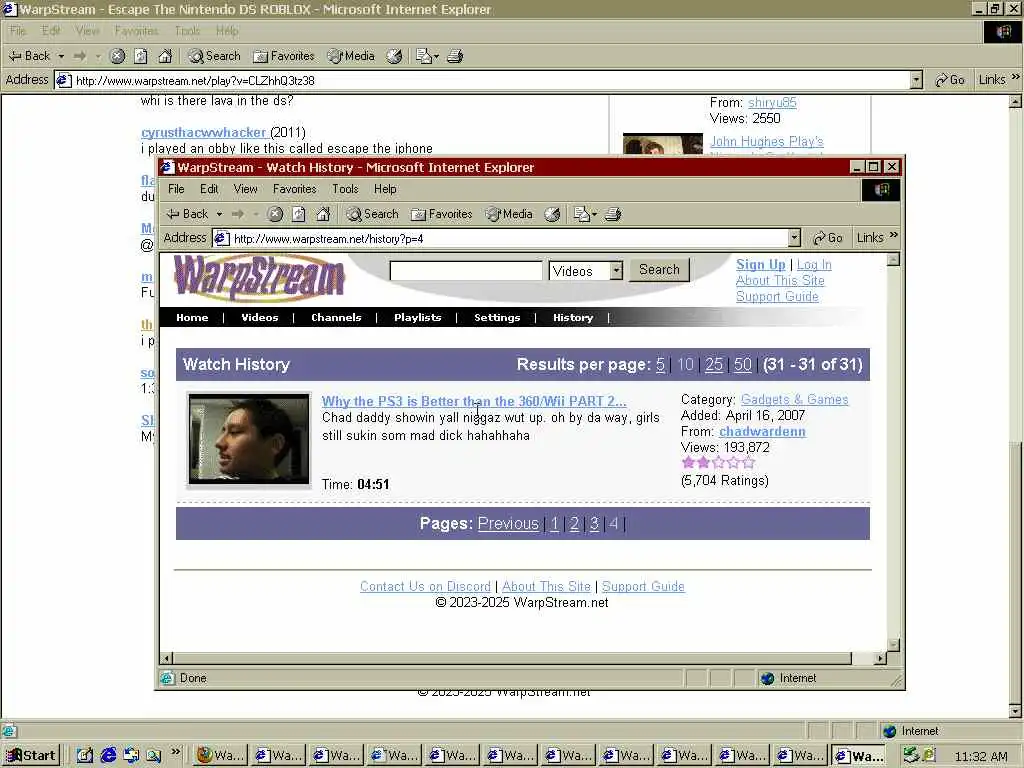This screenshot has height=768, width=1024.
Task: Open Firefox task button on taskbar
Action: 220,756
